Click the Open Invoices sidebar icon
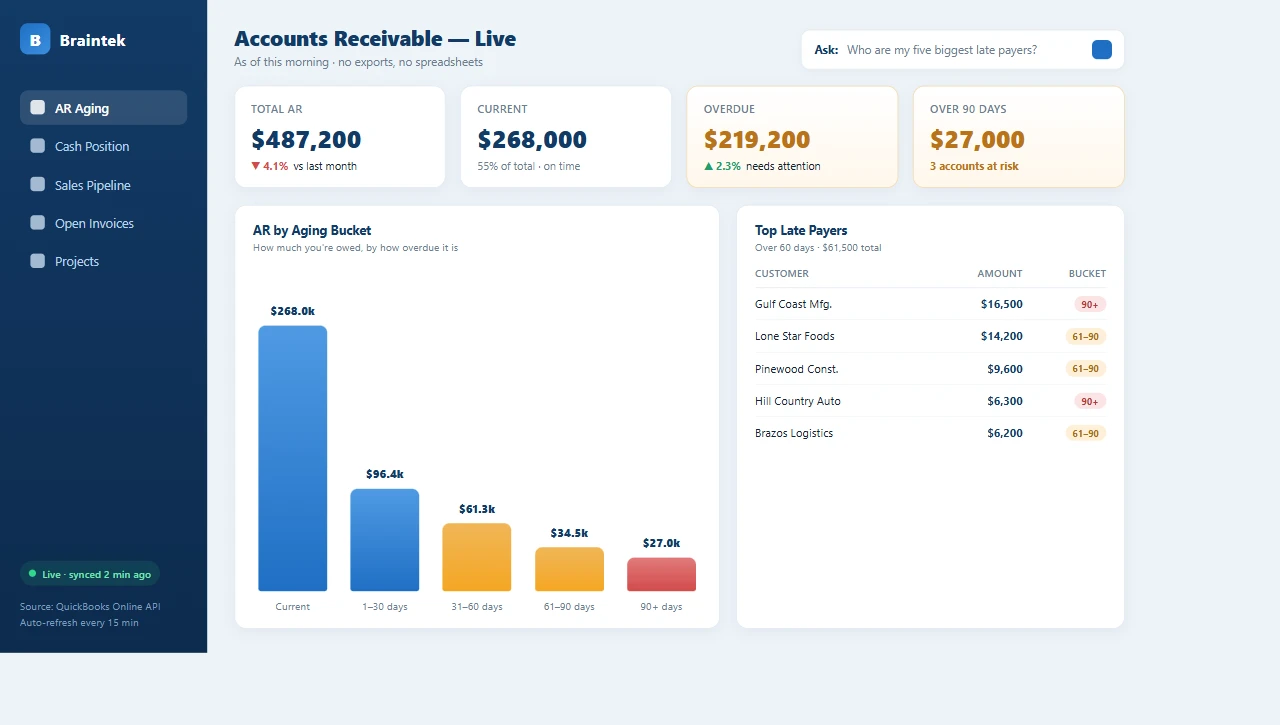This screenshot has width=1280, height=725. click(x=38, y=223)
